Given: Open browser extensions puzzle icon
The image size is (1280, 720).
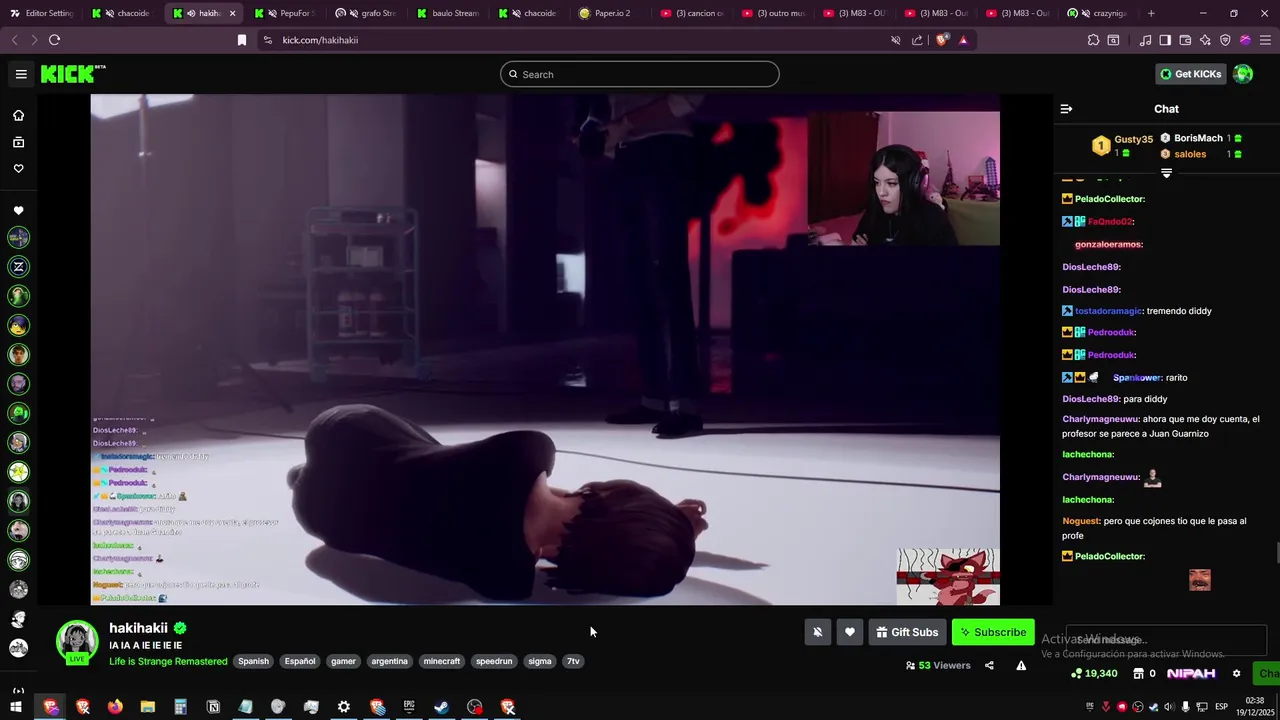Looking at the screenshot, I should 1093,40.
